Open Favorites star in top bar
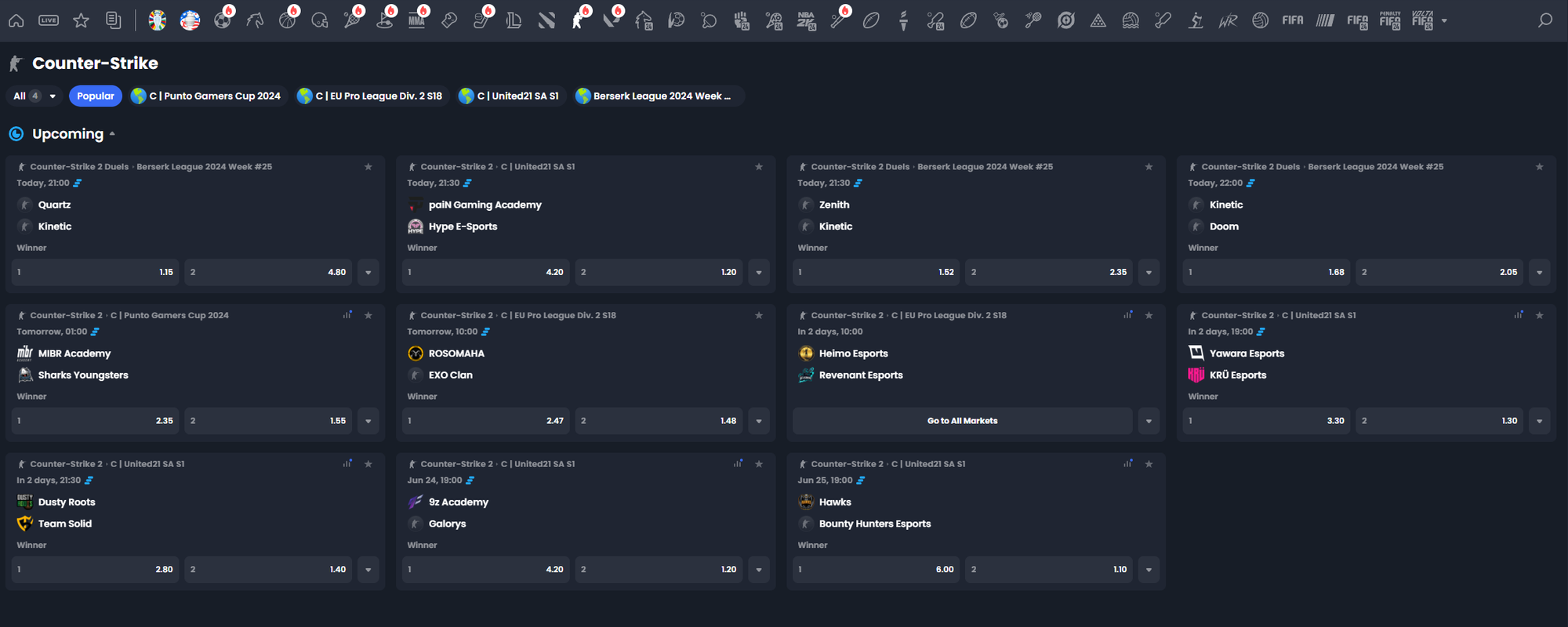The height and width of the screenshot is (627, 1568). pyautogui.click(x=81, y=20)
